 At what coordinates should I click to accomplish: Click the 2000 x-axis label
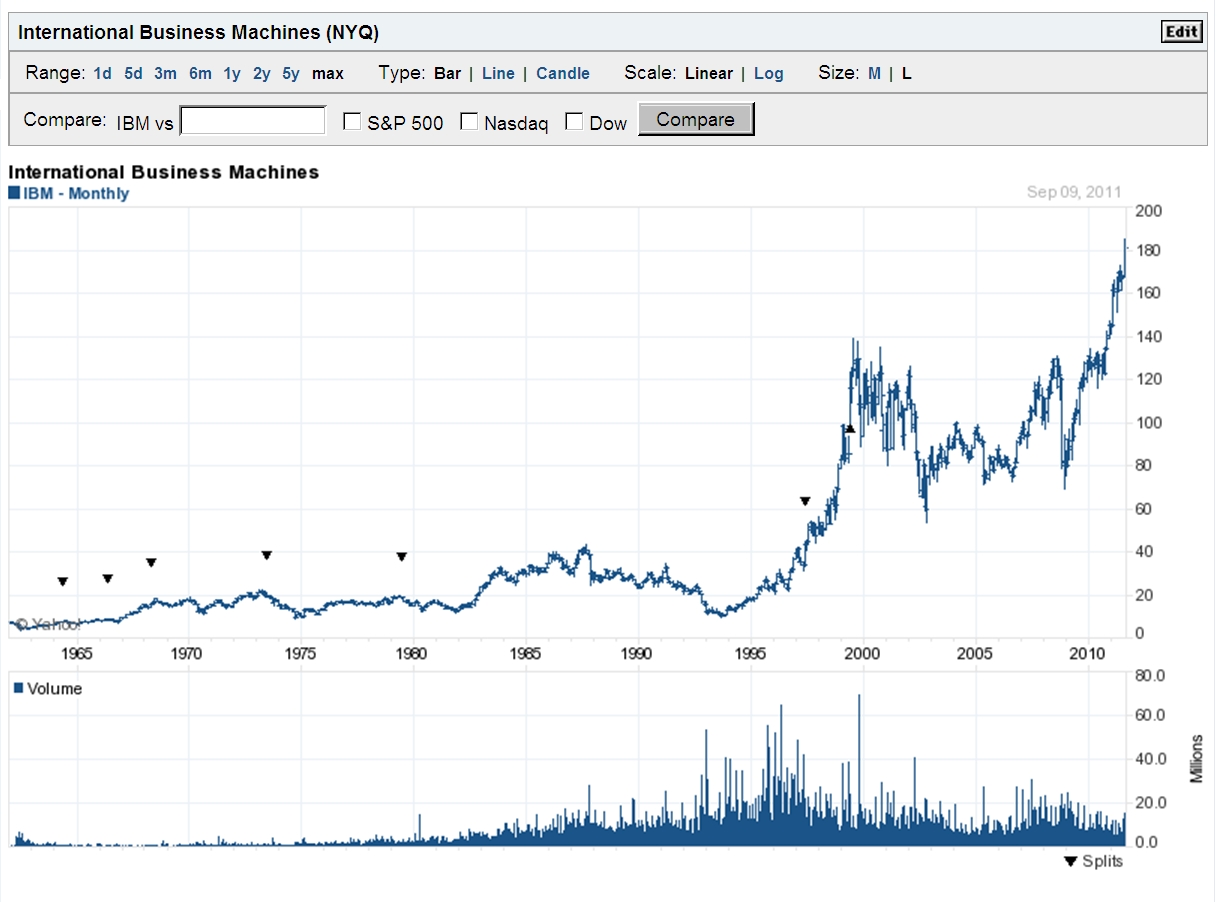[863, 654]
